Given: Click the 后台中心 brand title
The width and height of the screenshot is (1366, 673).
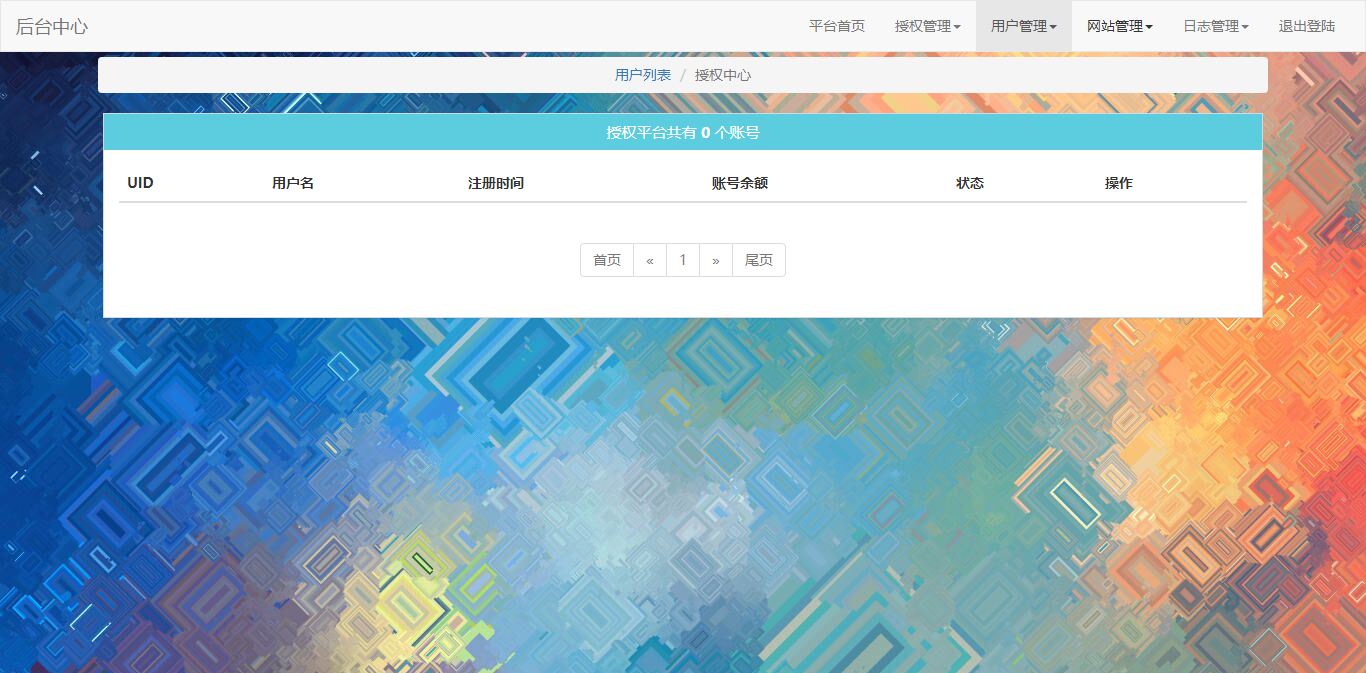Looking at the screenshot, I should [52, 26].
